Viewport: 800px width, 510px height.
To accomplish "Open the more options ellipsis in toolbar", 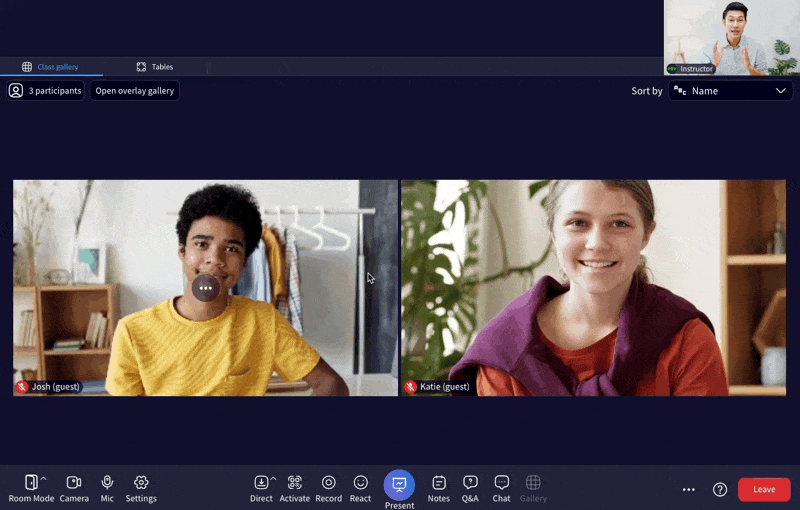I will coord(688,490).
